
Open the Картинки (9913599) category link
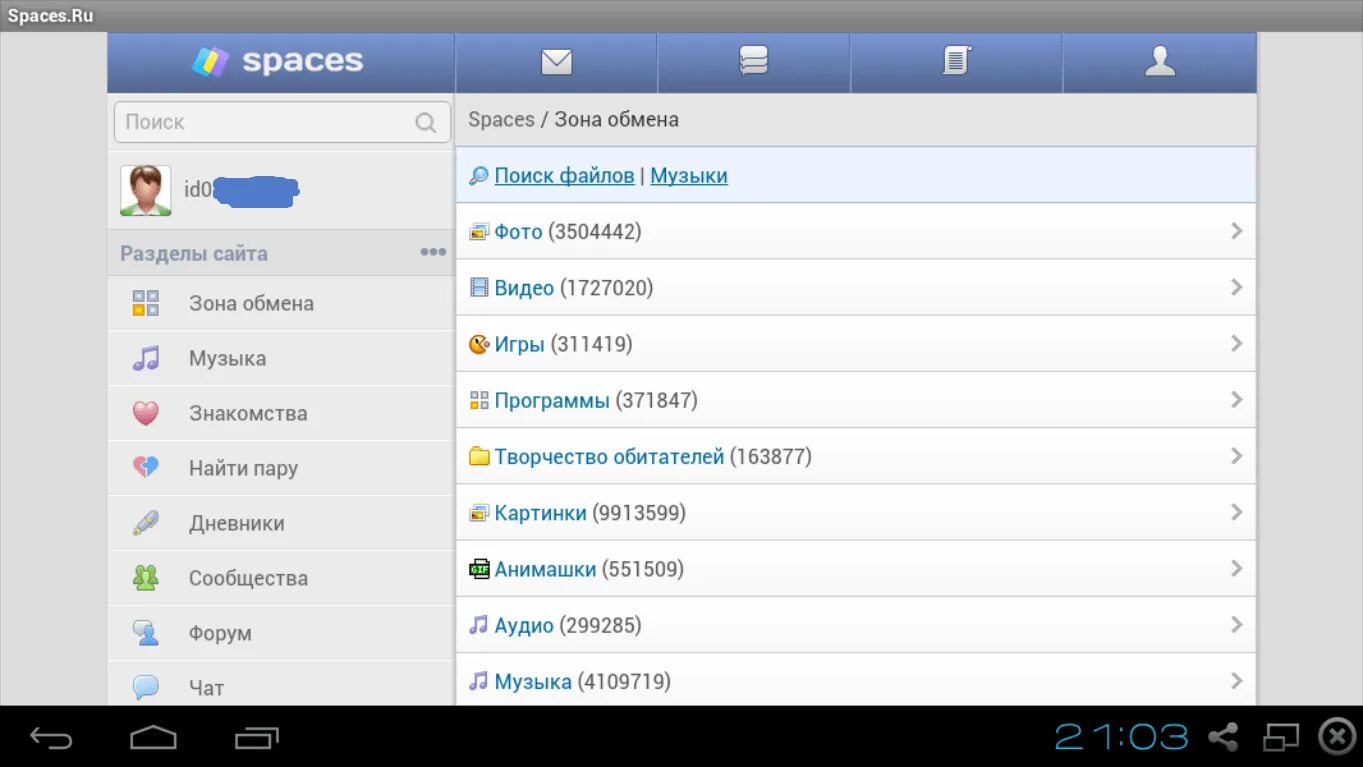point(590,513)
